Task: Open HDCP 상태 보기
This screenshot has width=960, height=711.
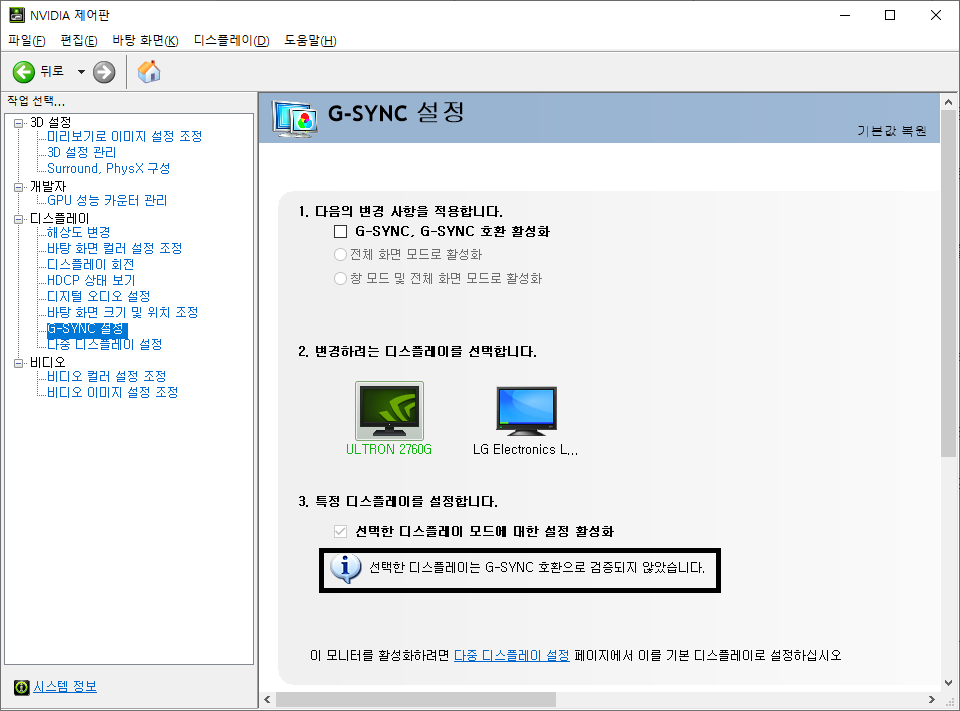Action: pyautogui.click(x=91, y=280)
